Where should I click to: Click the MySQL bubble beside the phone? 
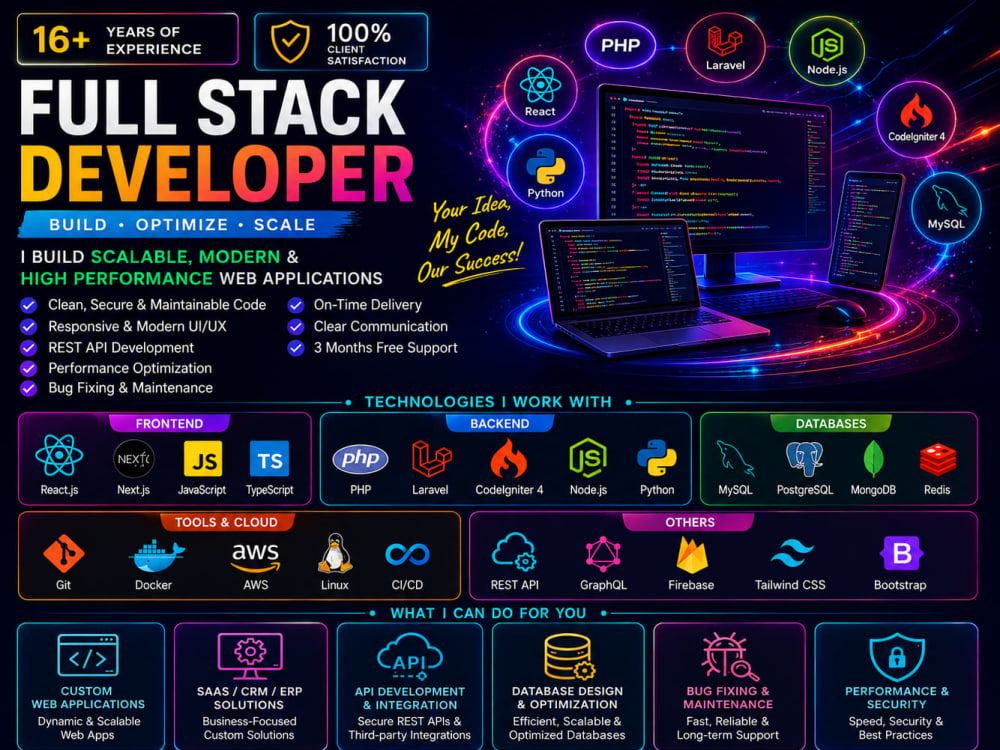tap(946, 207)
